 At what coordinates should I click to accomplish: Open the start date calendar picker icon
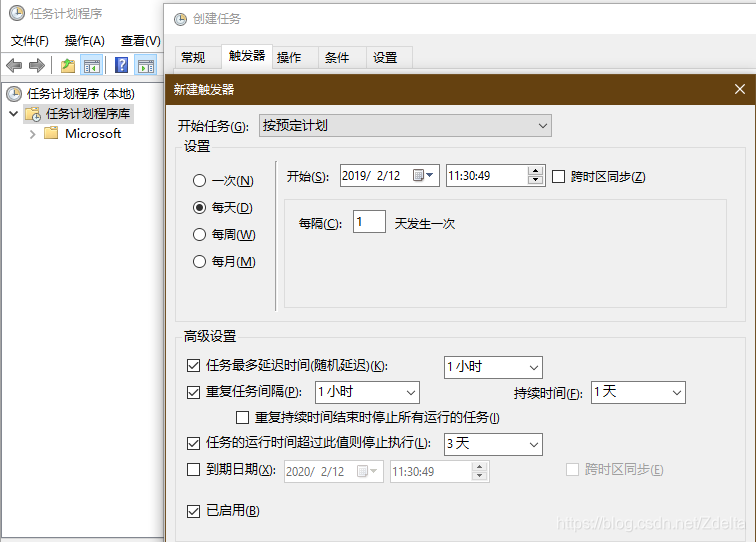[423, 176]
